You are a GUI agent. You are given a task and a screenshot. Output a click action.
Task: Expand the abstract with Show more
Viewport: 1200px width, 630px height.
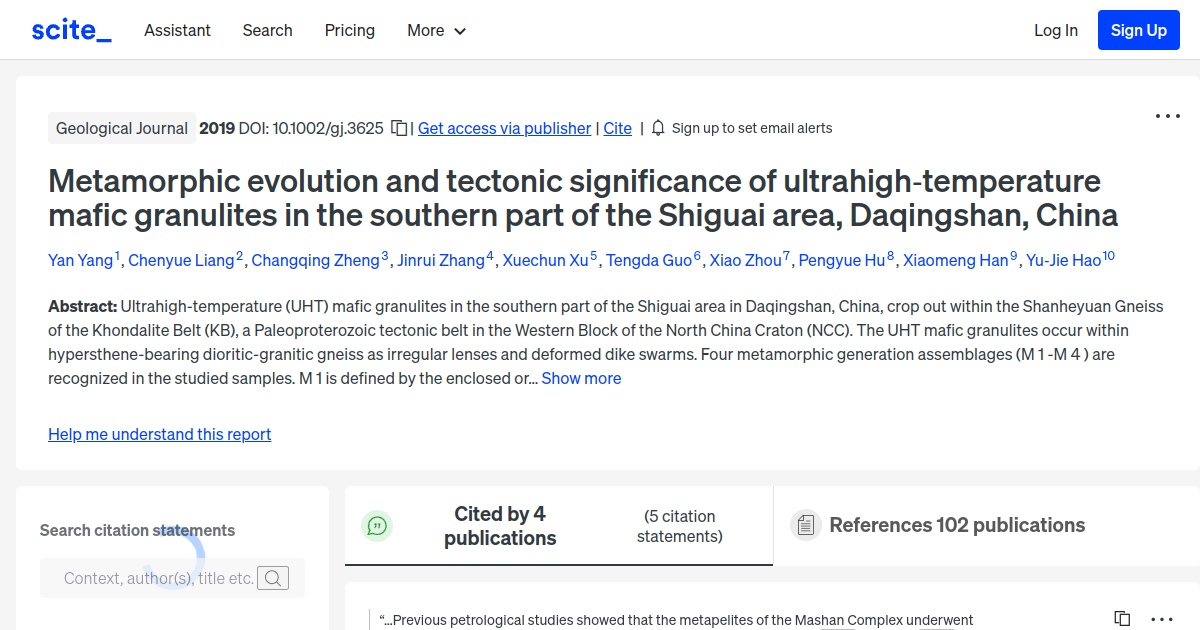[x=581, y=378]
